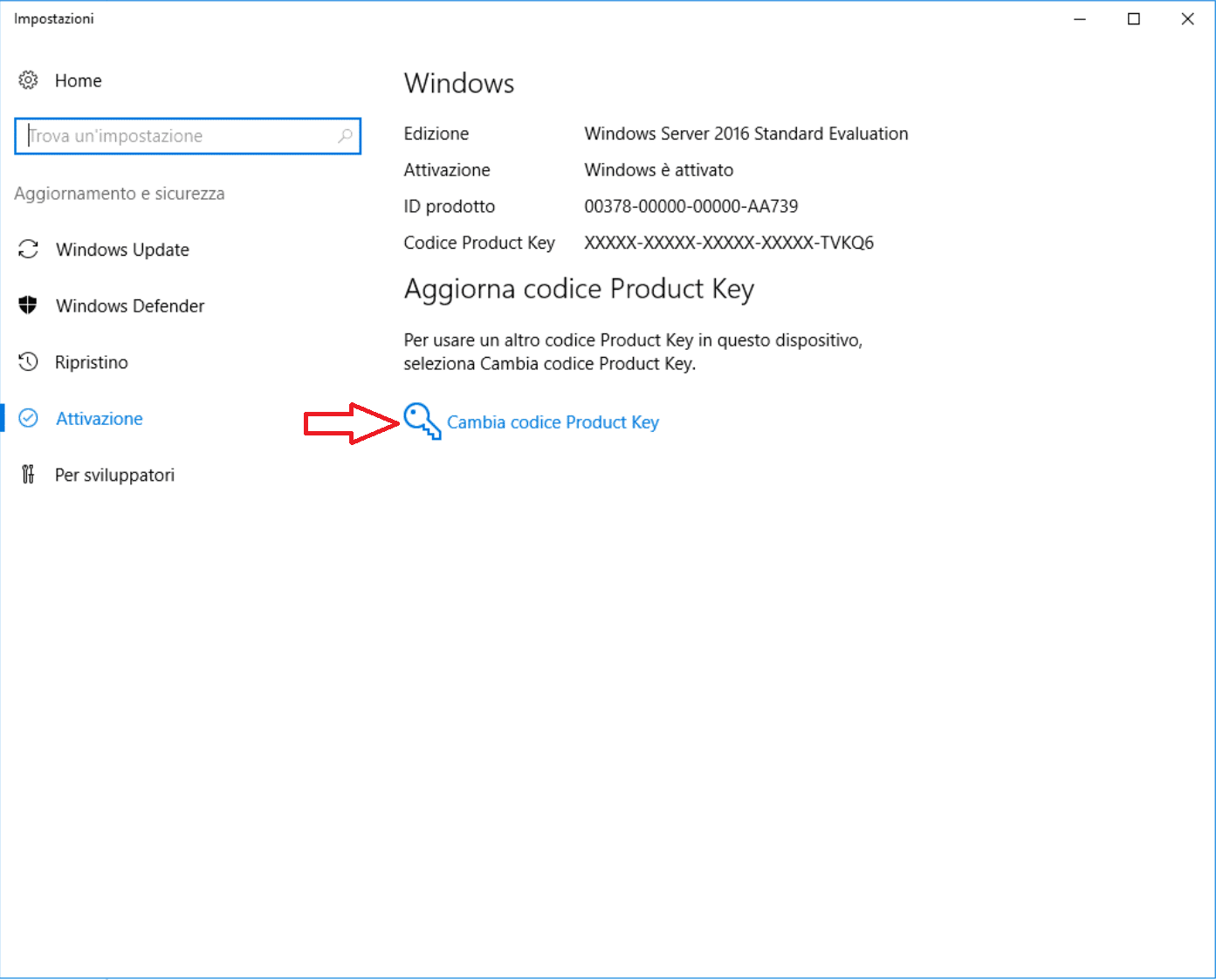
Task: Click the key value ending in TVKQ6
Action: pos(729,243)
